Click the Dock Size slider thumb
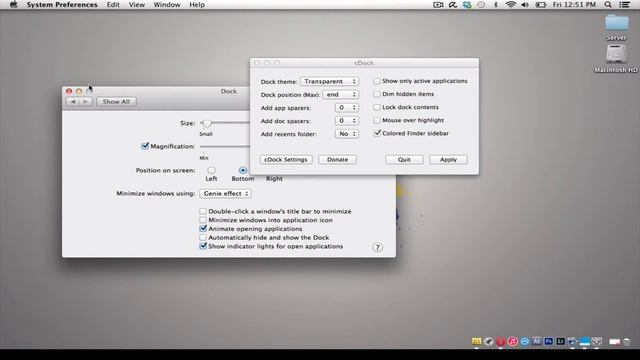This screenshot has width=640, height=360. (207, 123)
